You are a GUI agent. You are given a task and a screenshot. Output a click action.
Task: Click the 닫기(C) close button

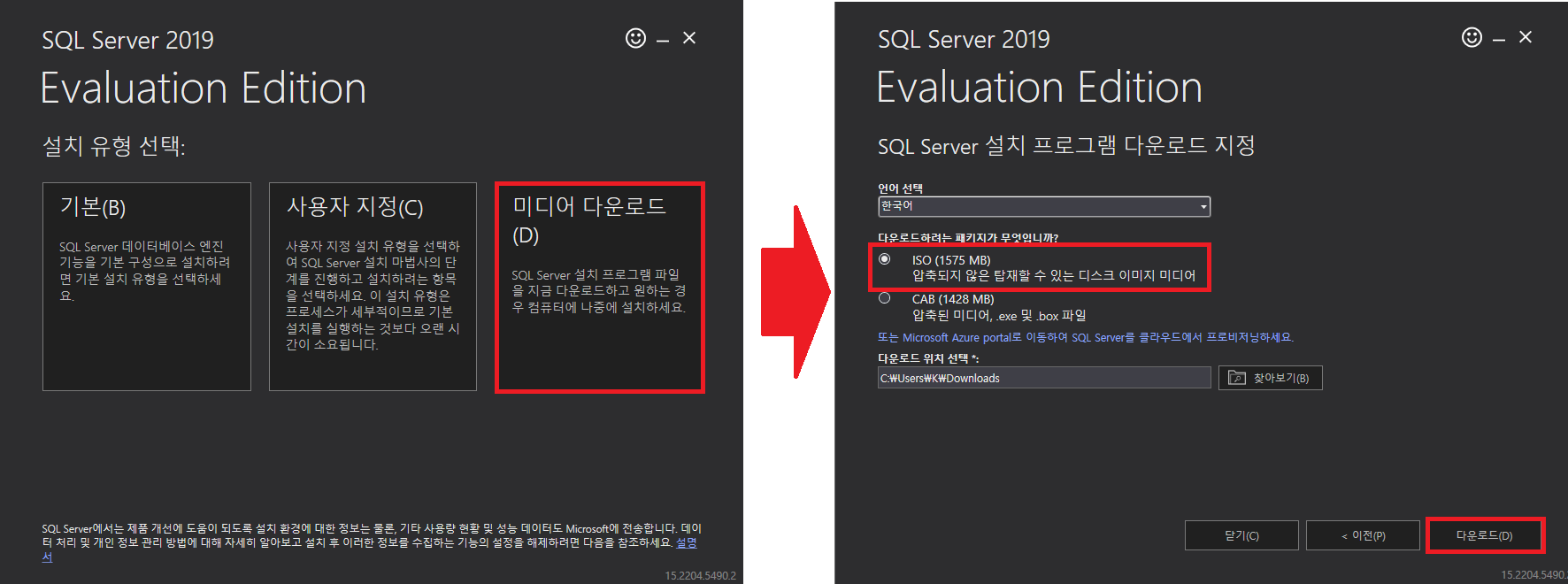1241,535
